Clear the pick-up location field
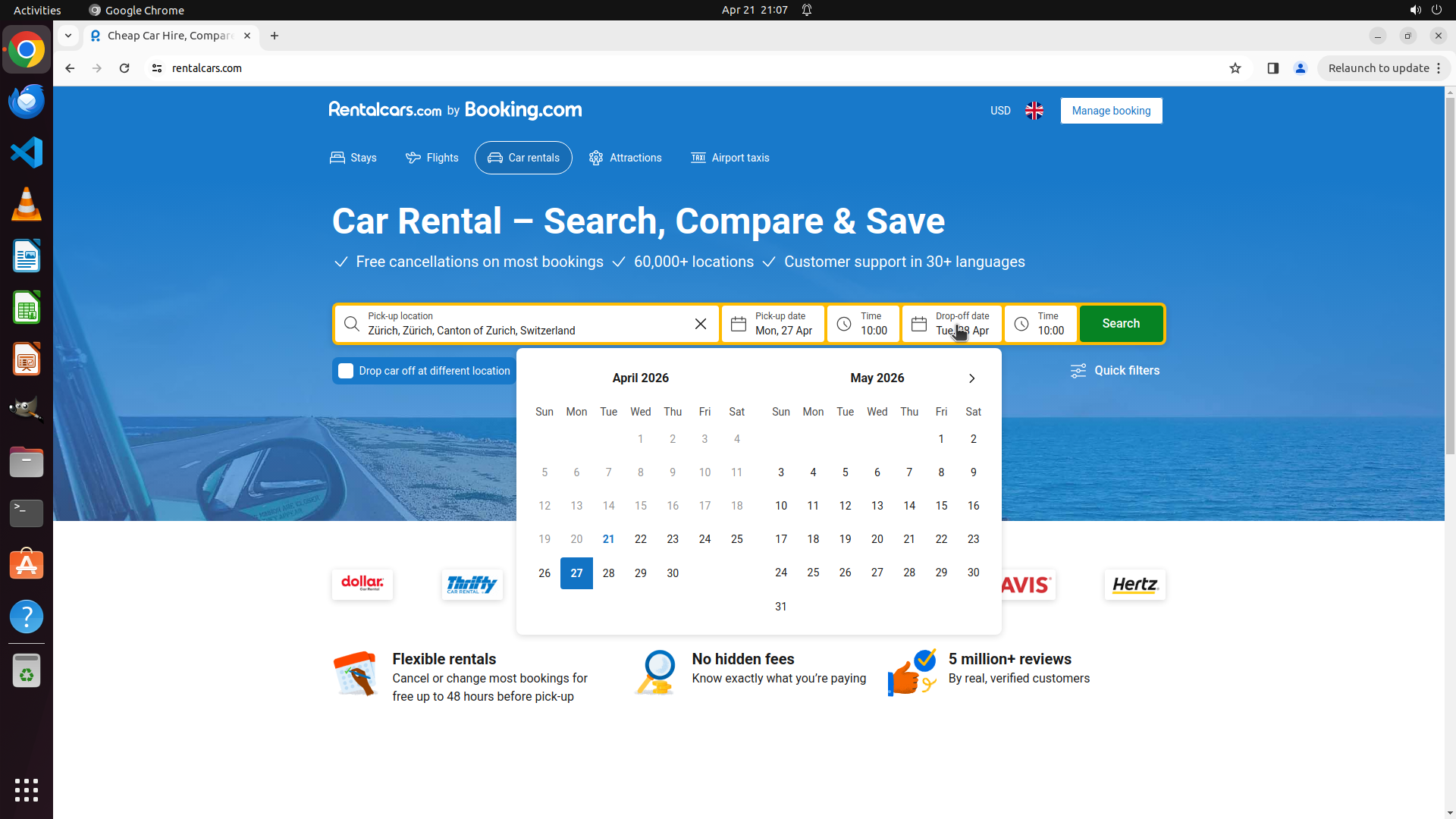 pyautogui.click(x=700, y=324)
